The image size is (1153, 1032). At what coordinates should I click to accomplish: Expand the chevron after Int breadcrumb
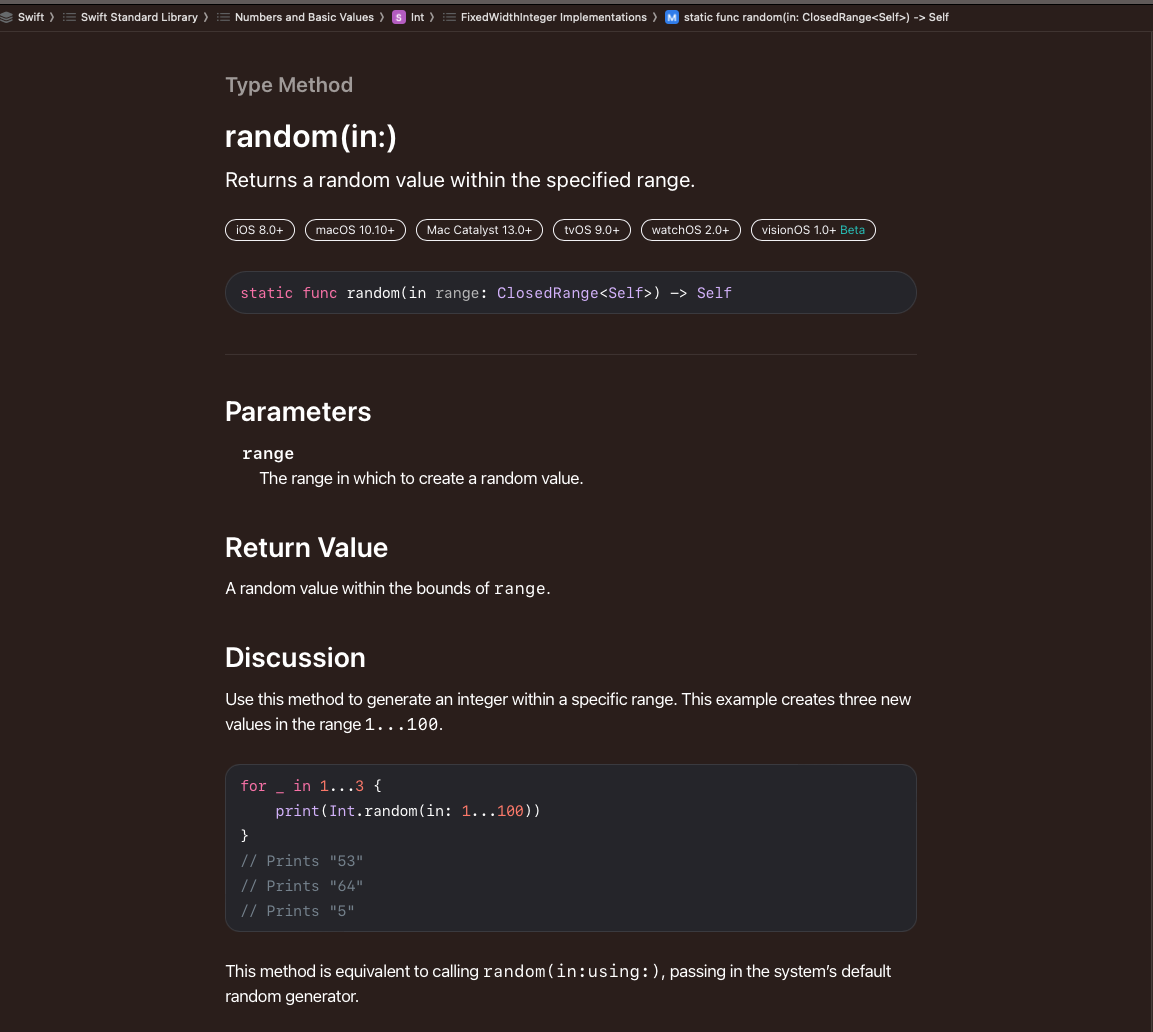coord(432,17)
